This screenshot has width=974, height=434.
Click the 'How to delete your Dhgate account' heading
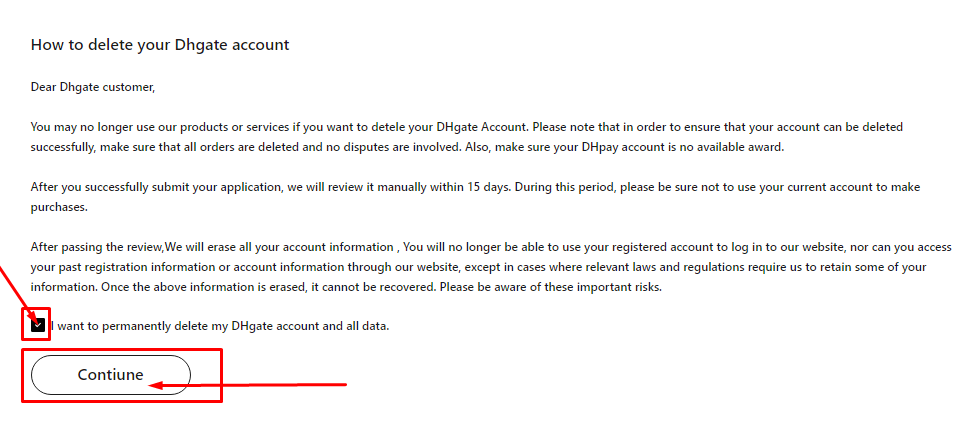point(160,45)
